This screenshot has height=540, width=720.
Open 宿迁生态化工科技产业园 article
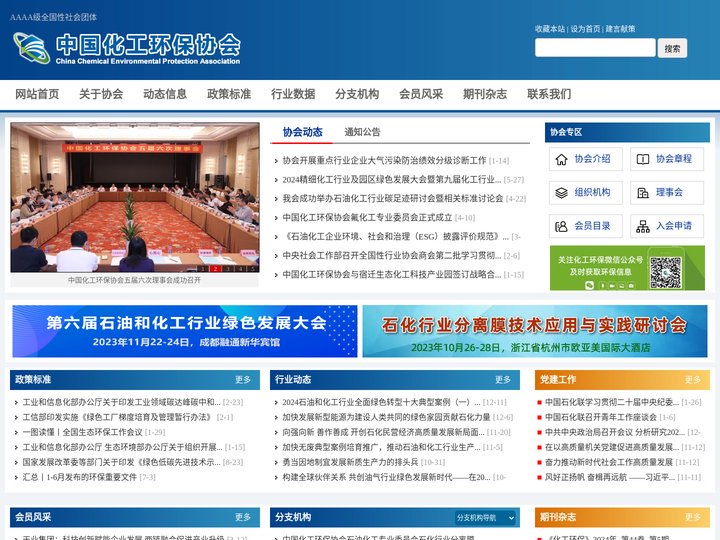click(392, 275)
